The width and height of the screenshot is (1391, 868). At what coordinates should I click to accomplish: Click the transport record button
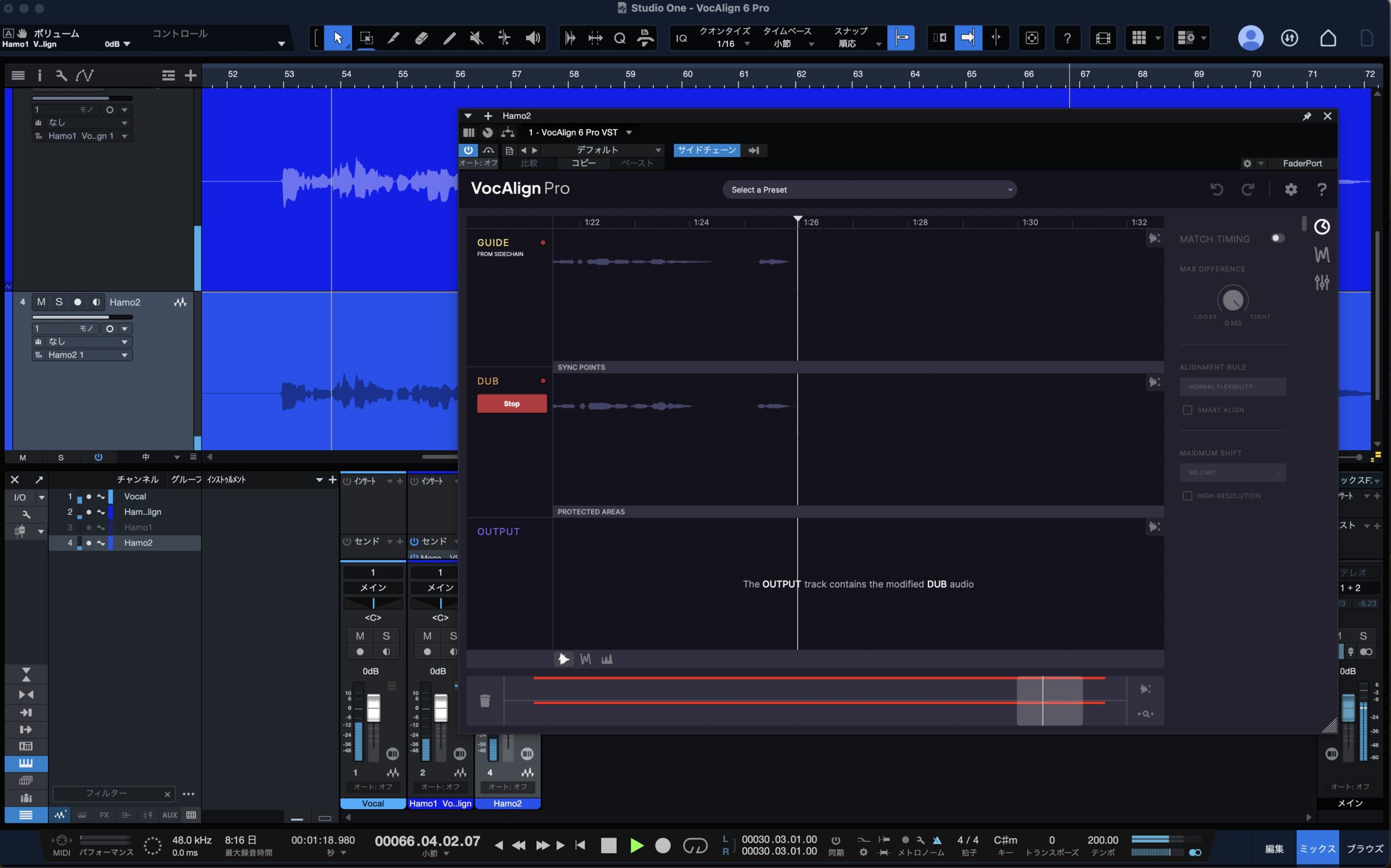coord(662,846)
